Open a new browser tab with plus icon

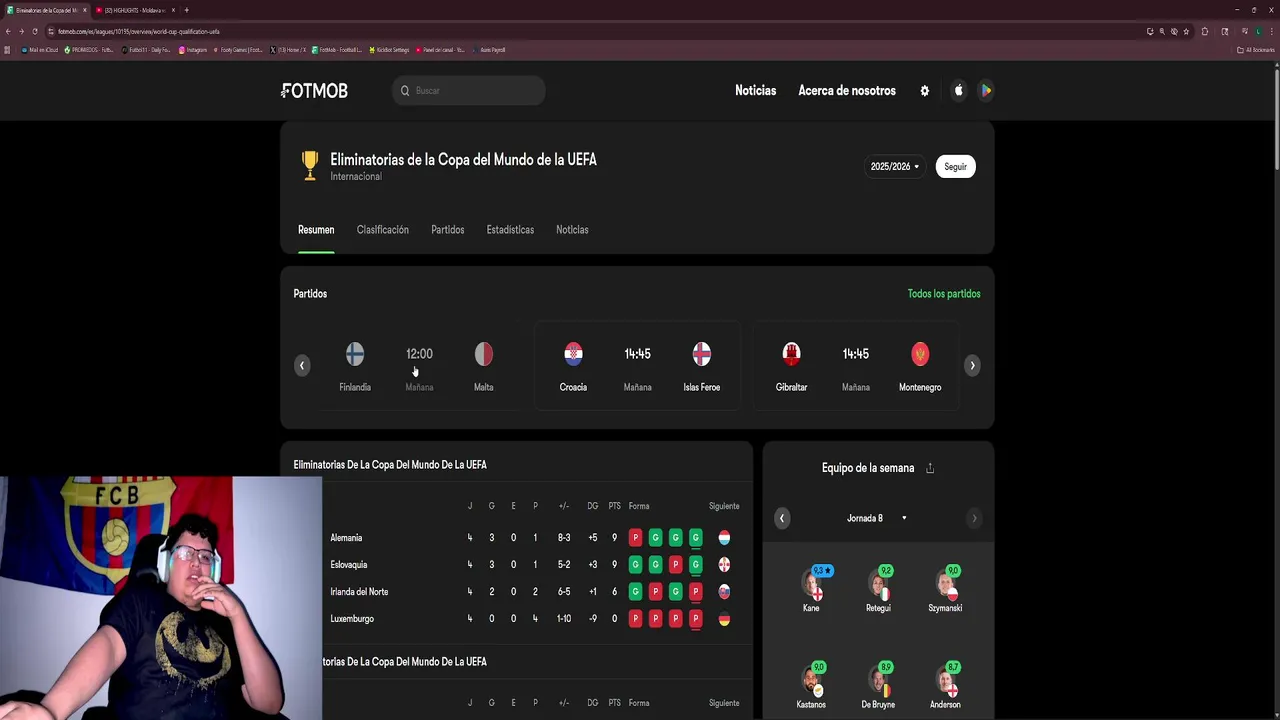coord(186,10)
